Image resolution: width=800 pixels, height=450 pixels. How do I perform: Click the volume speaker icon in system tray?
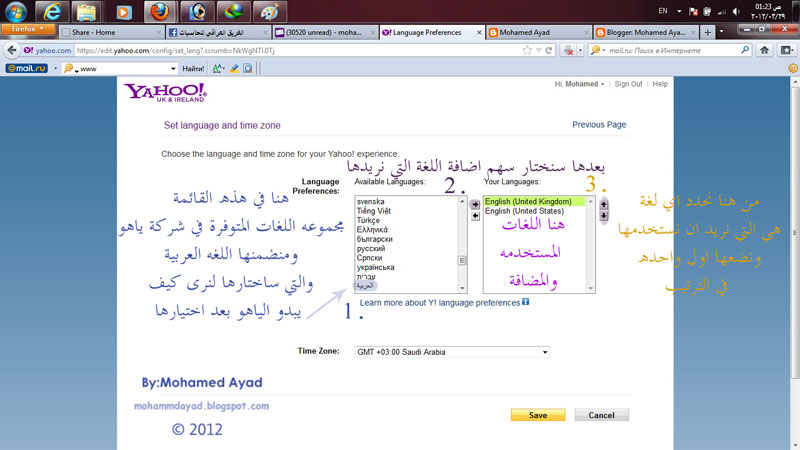point(736,11)
